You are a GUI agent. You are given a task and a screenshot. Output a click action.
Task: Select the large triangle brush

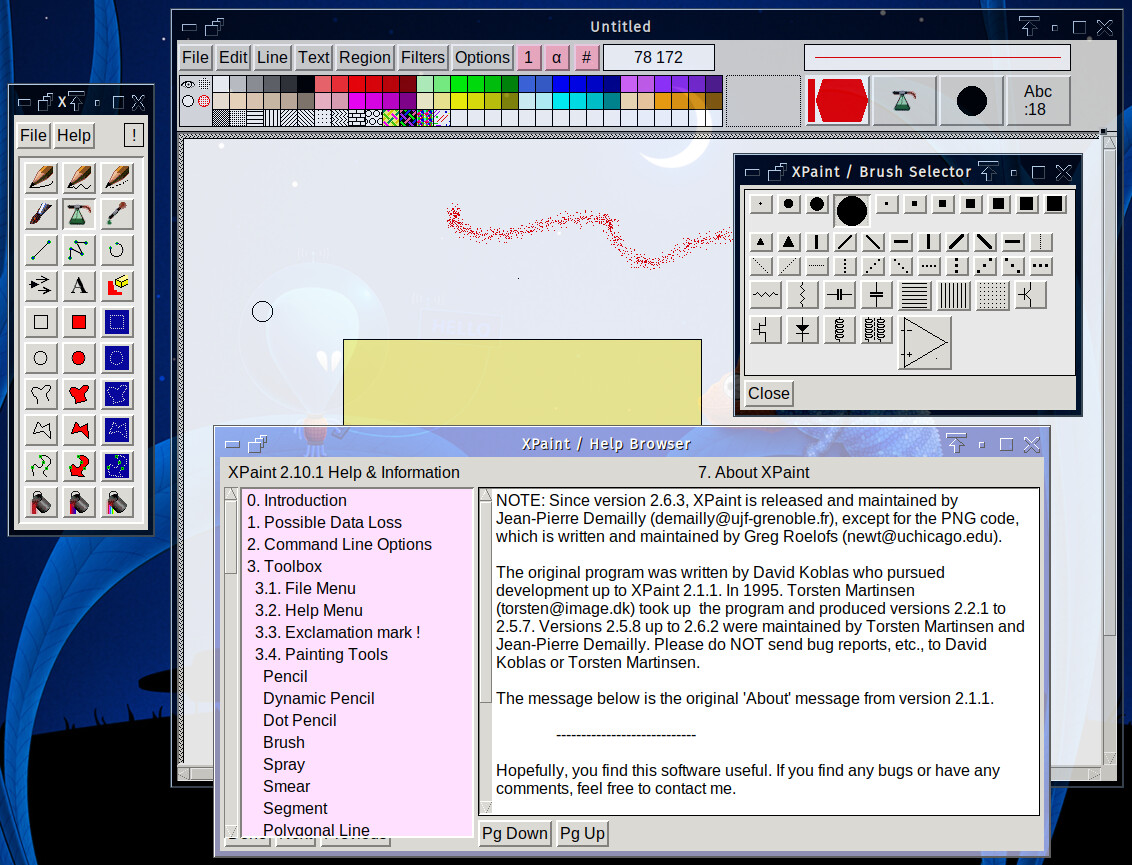coord(788,242)
